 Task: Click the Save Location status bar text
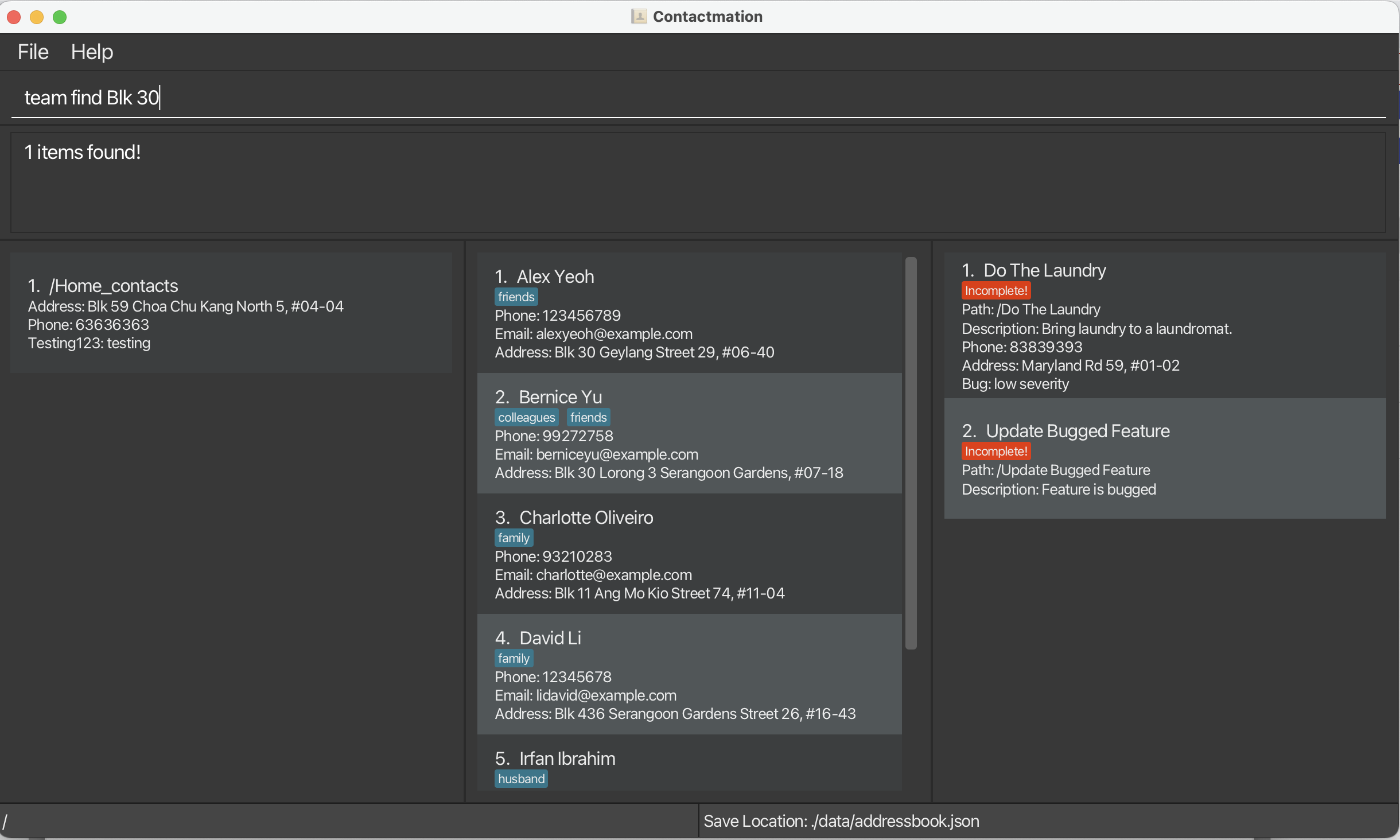pos(841,821)
